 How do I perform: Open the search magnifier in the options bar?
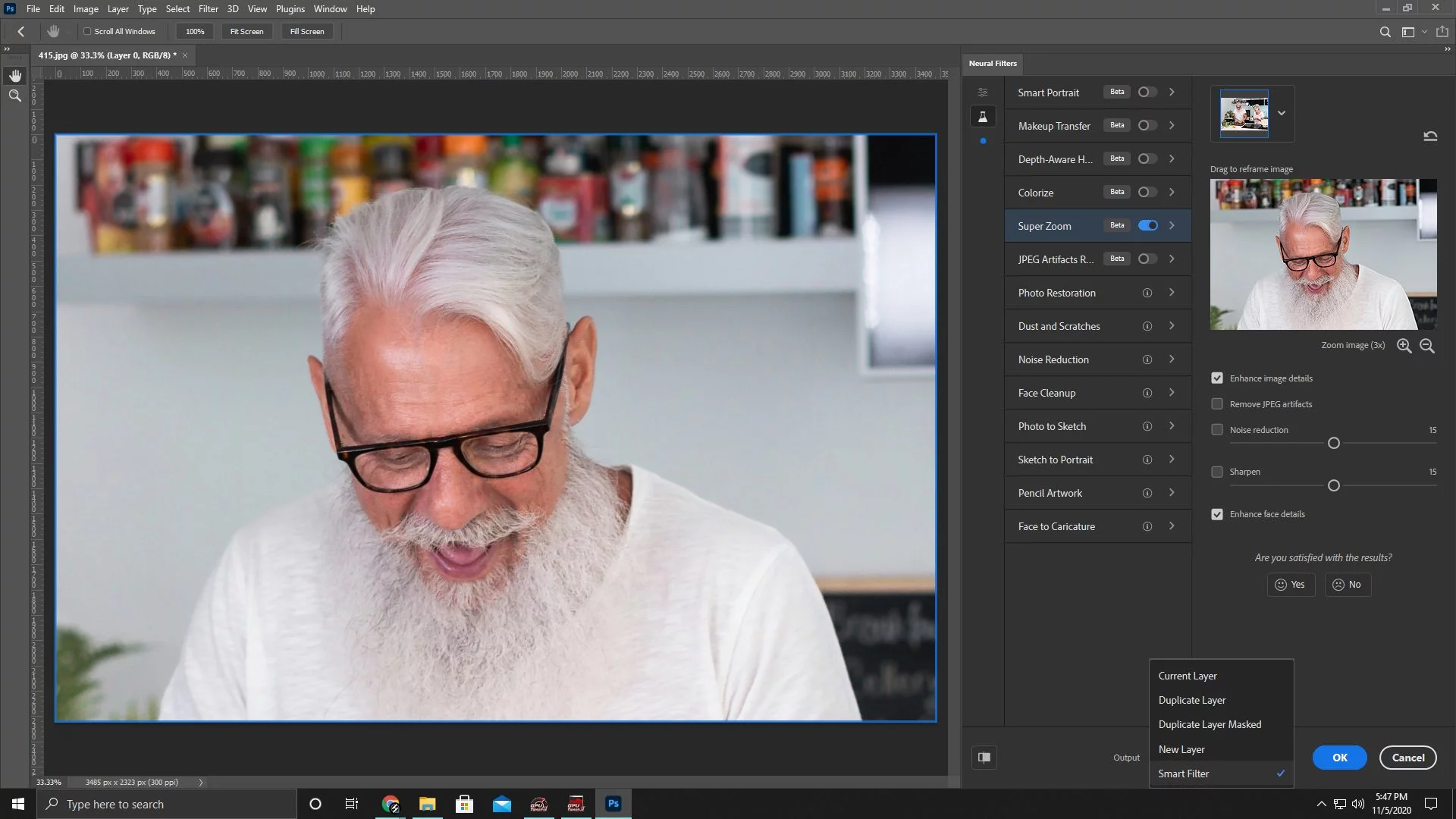coord(1385,32)
